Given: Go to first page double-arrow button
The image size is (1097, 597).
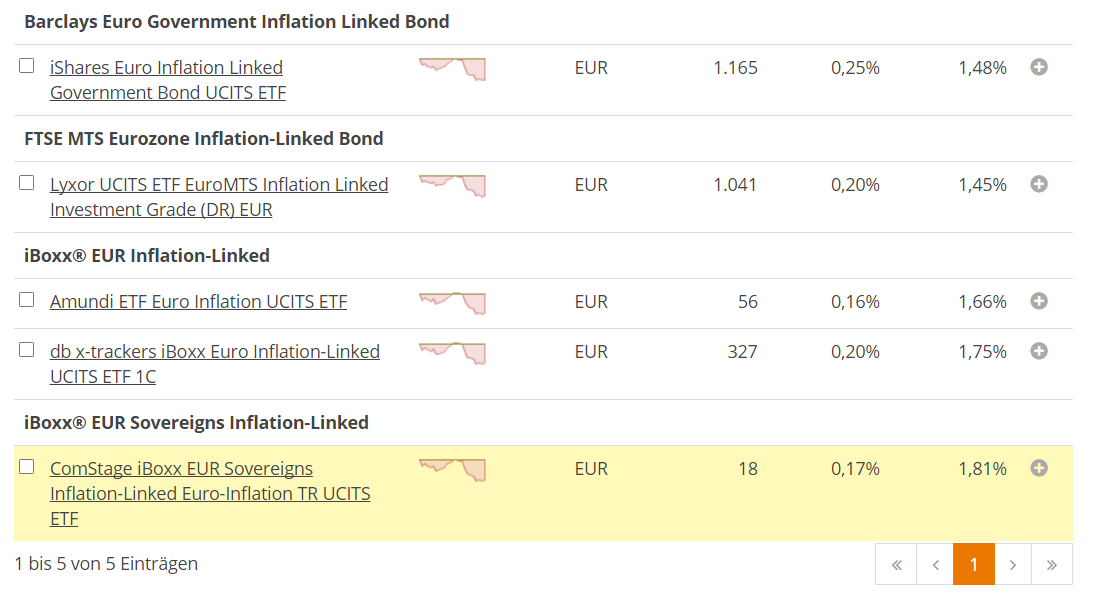Looking at the screenshot, I should [x=896, y=565].
